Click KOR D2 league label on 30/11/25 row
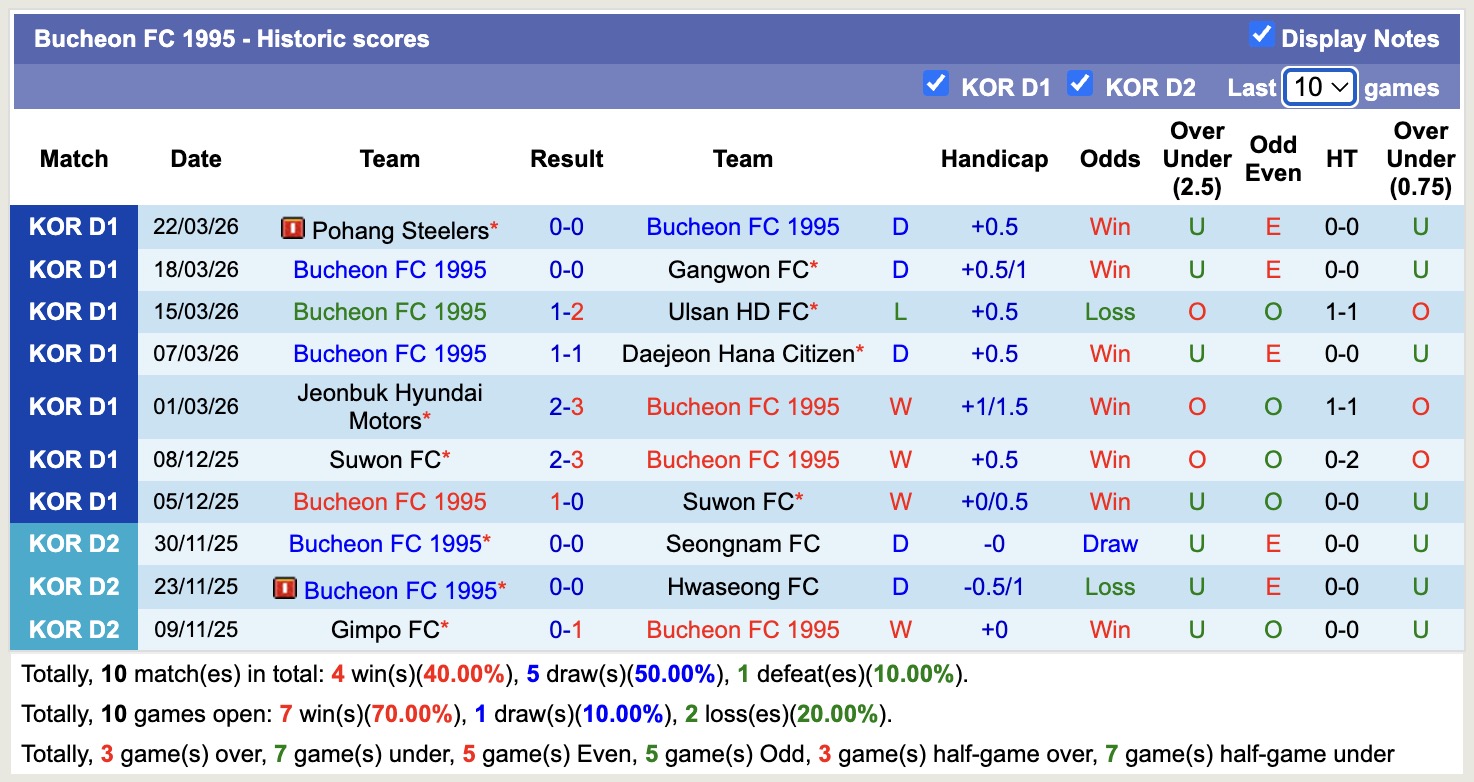 tap(74, 544)
